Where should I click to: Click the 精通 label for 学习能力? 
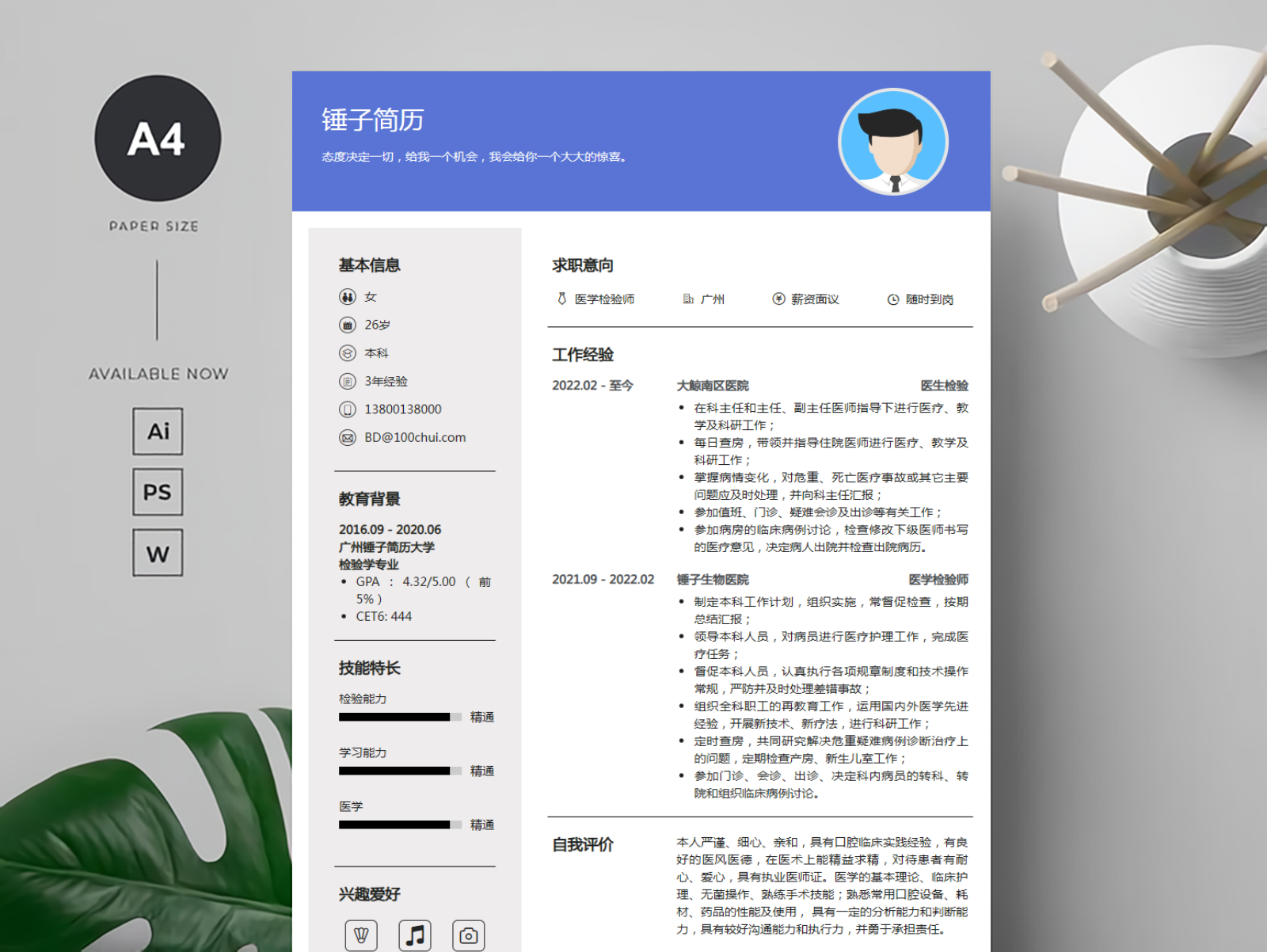482,771
